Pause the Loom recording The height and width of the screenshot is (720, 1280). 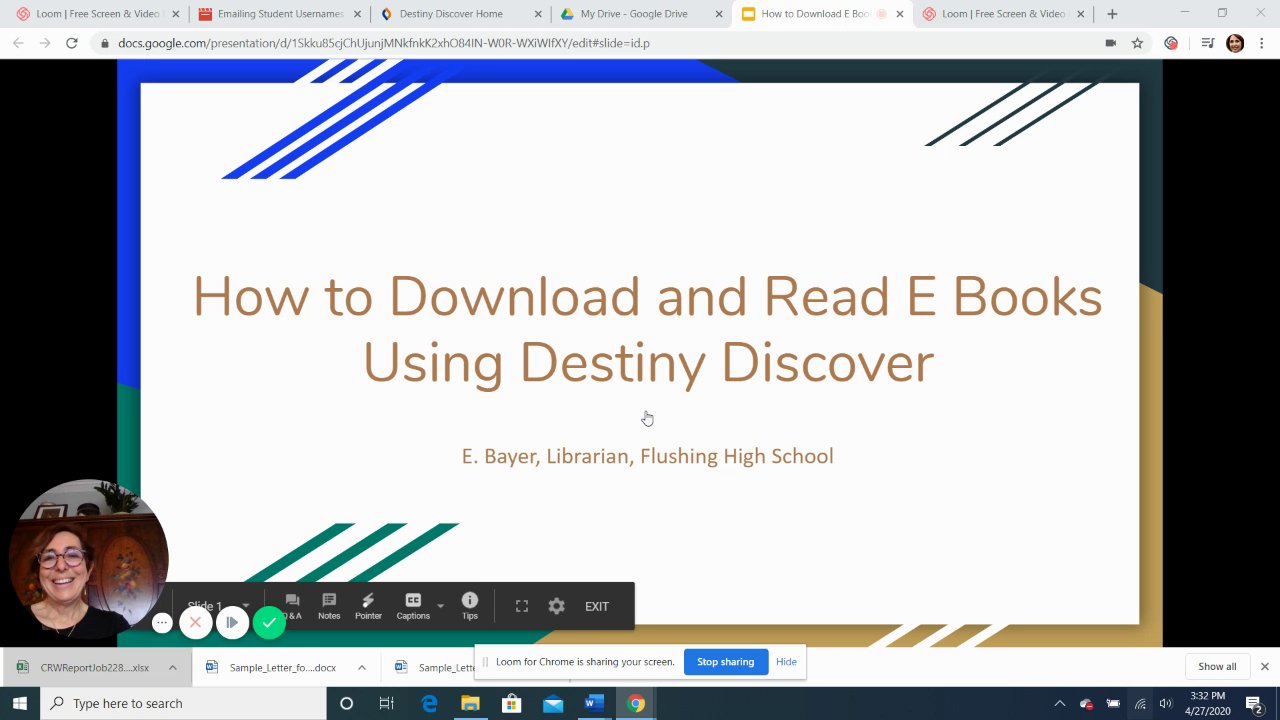click(232, 623)
